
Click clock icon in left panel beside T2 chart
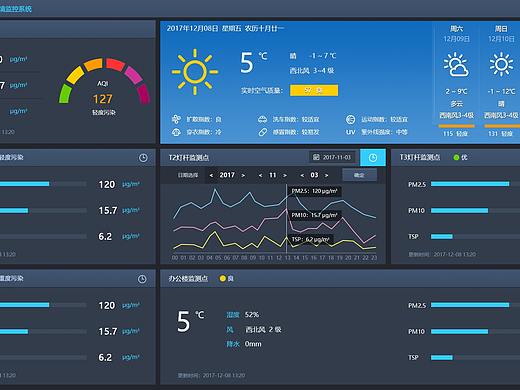coord(143,158)
